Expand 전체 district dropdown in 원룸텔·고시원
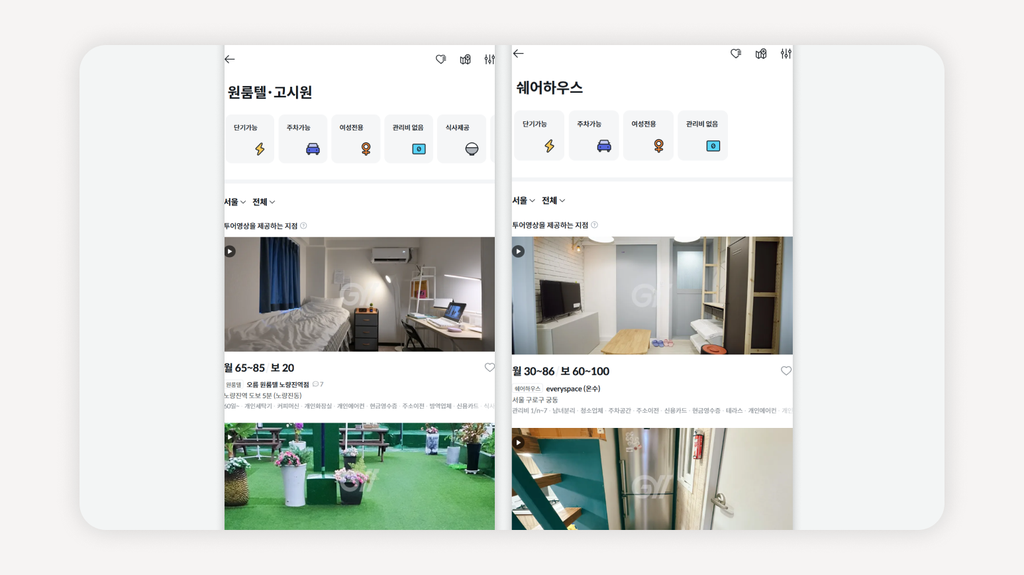1024x575 pixels. click(264, 202)
